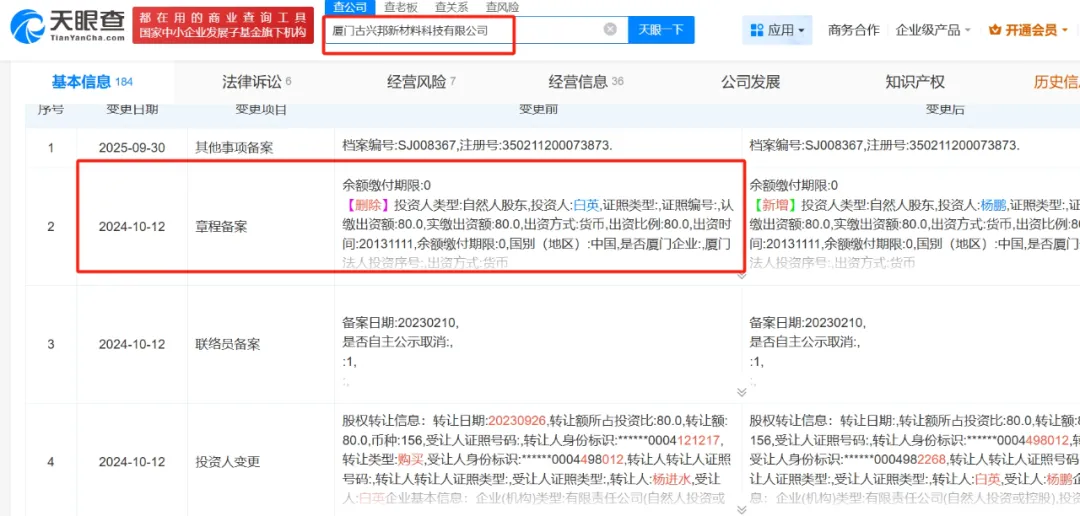Click into the company name search field
The width and height of the screenshot is (1080, 516).
point(460,30)
